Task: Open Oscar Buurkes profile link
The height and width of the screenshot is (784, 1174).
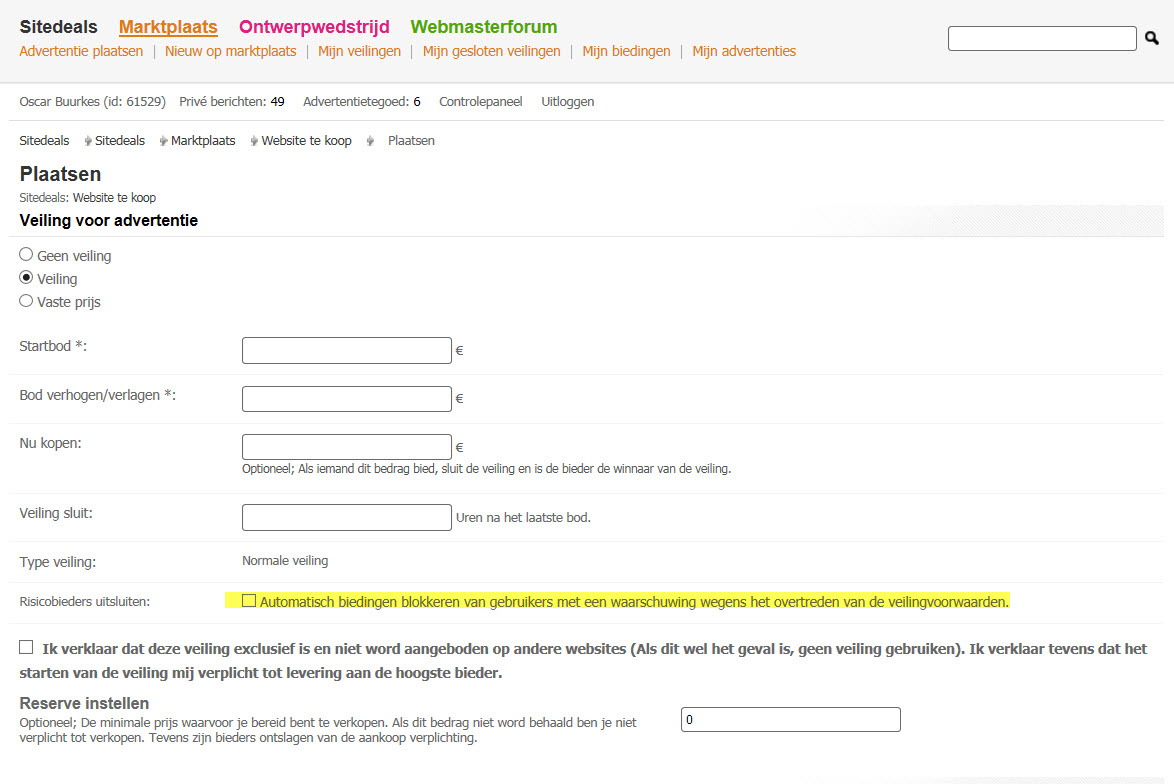Action: [x=92, y=101]
